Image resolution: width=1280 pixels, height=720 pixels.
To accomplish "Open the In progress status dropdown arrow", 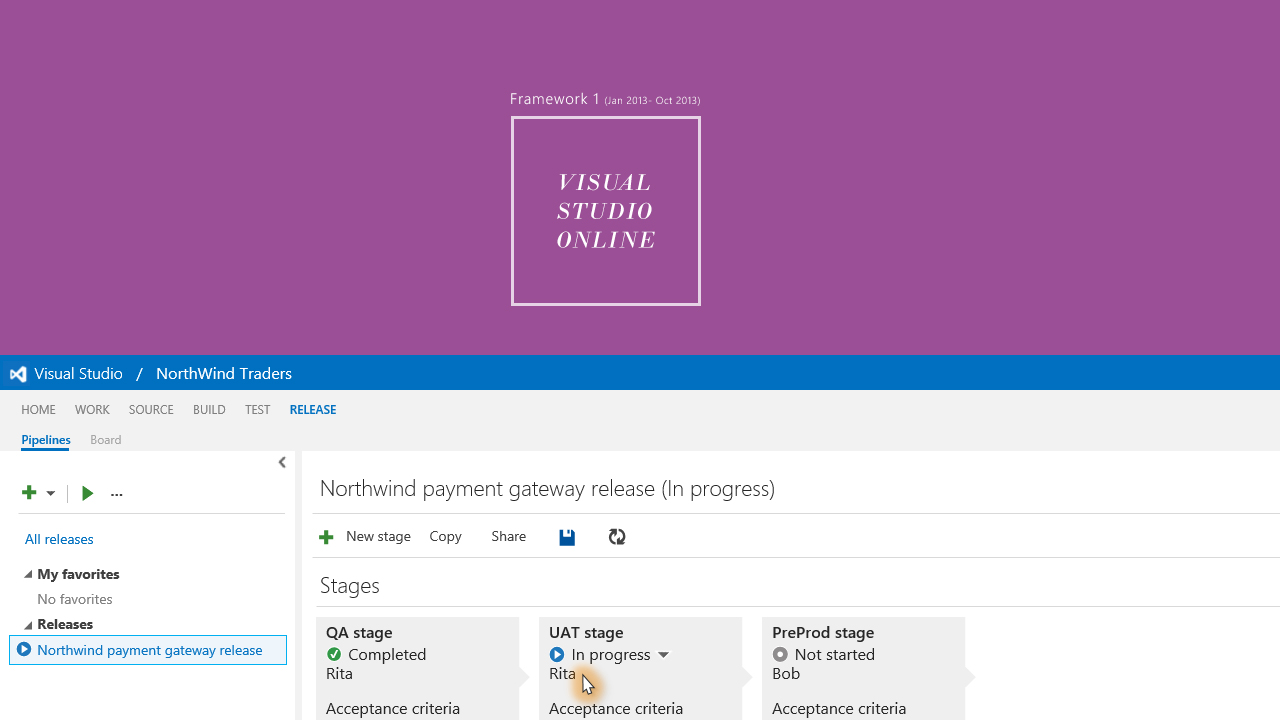I will tap(663, 655).
